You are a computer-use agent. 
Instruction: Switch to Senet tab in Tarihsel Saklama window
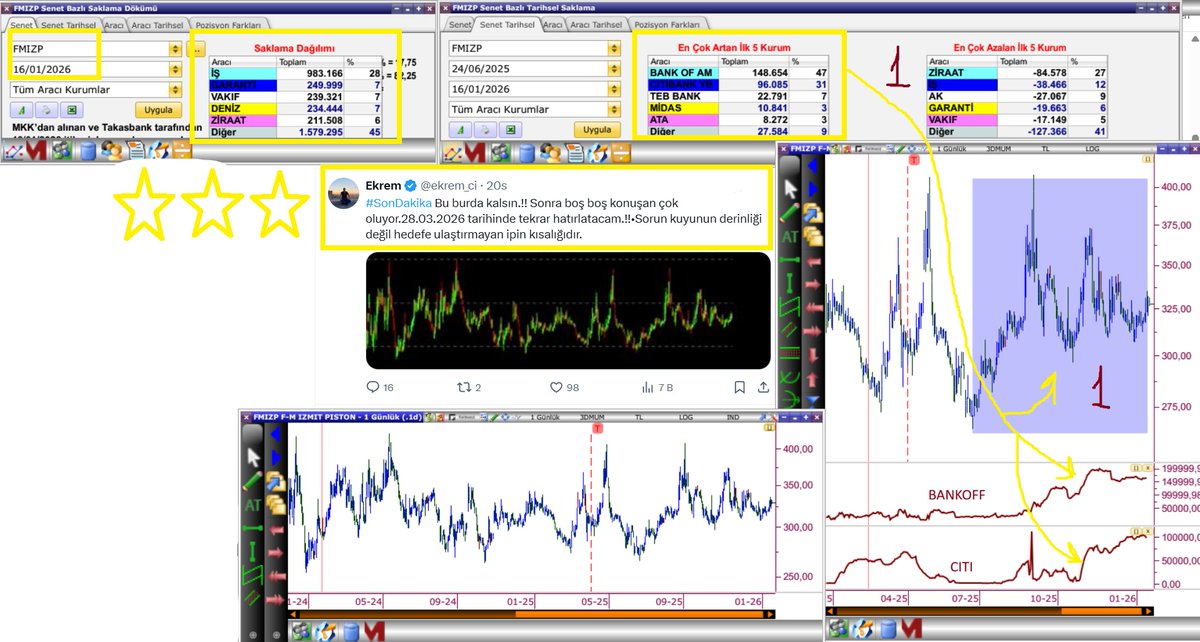pos(460,24)
